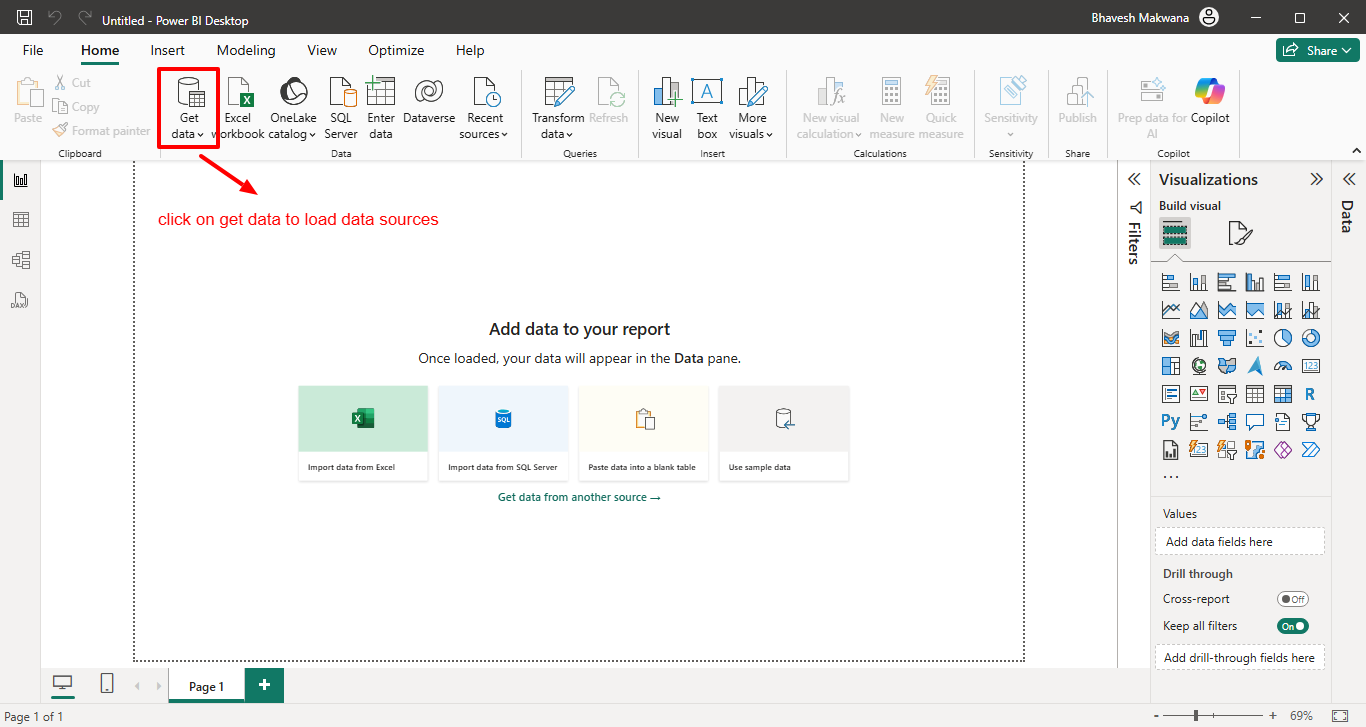This screenshot has height=727, width=1366.
Task: Select the Card (123) visual
Action: (1310, 366)
